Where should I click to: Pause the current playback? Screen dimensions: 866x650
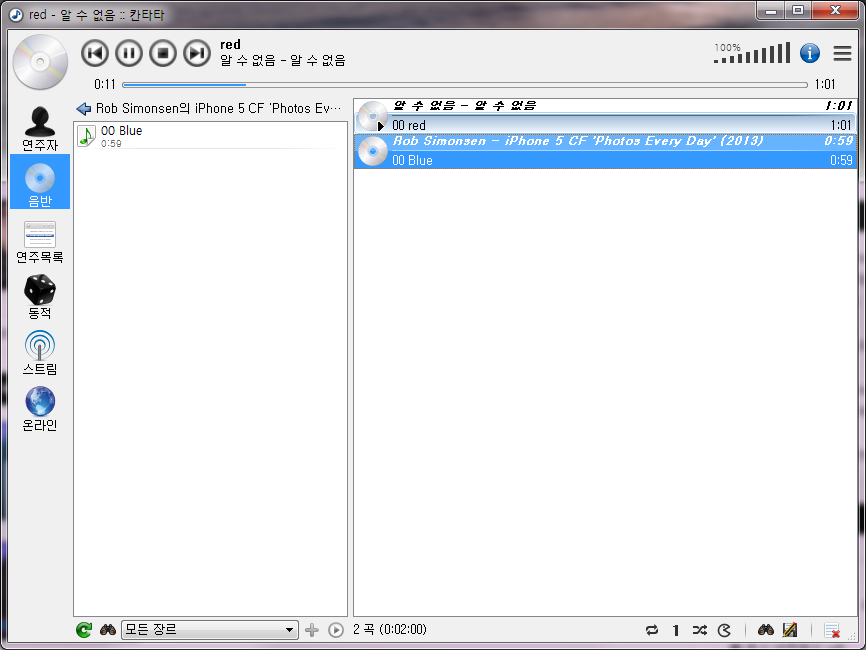pos(129,53)
